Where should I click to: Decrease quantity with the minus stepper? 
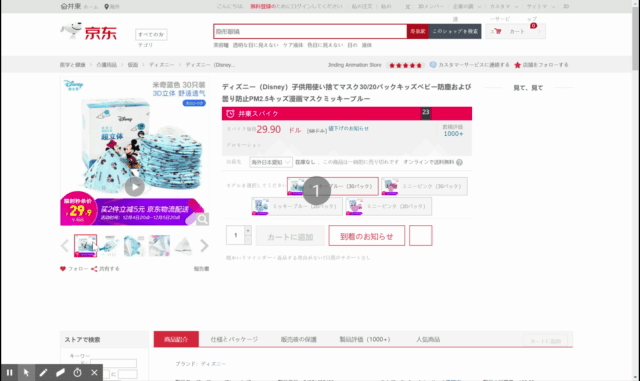point(248,240)
